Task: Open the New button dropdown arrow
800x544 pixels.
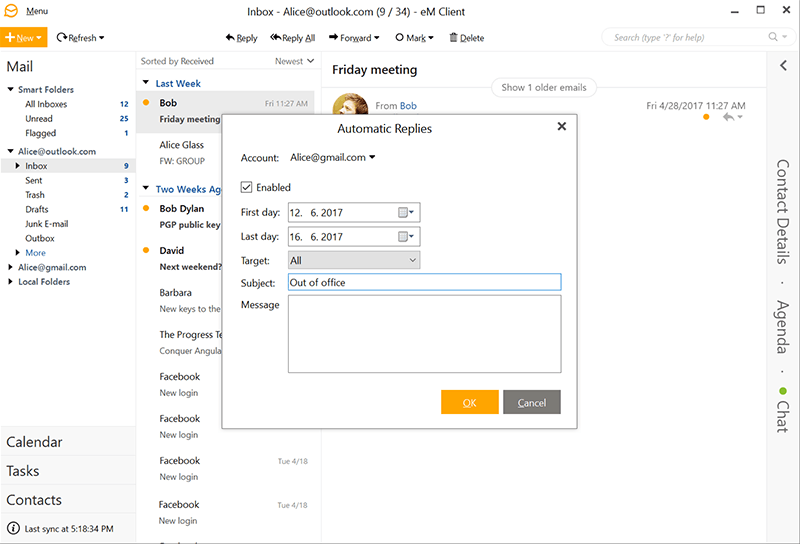Action: point(39,38)
